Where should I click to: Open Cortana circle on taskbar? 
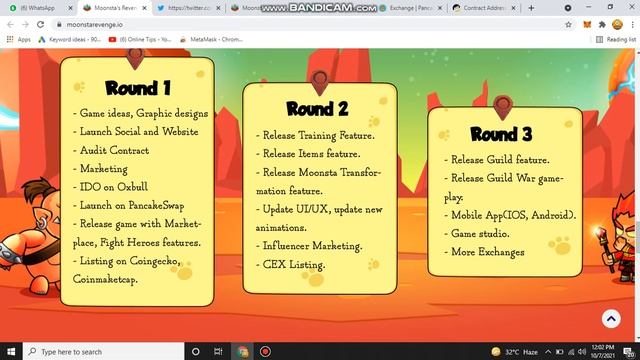pos(196,351)
